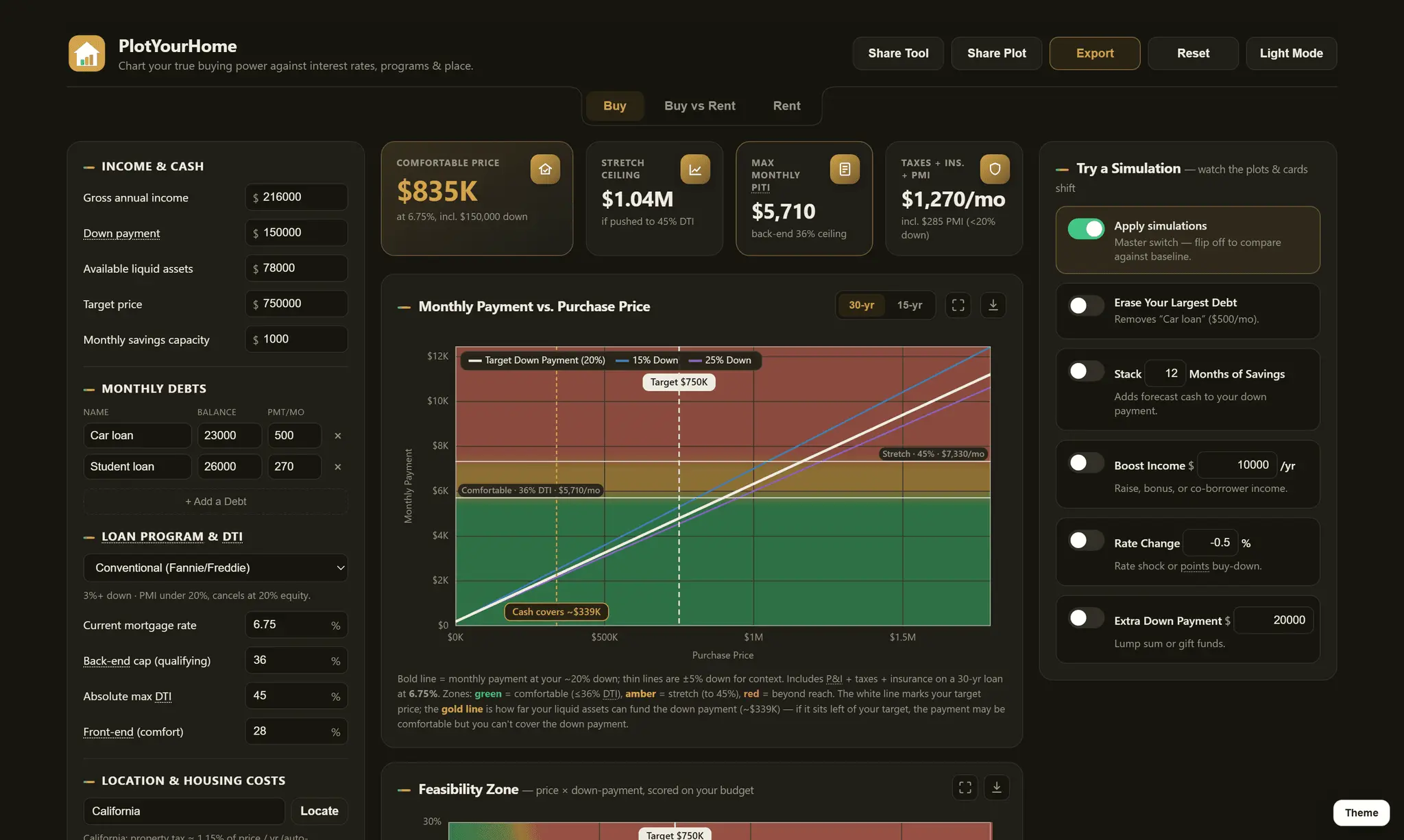This screenshot has width=1404, height=840.
Task: Click the Boost Income amount field
Action: pyautogui.click(x=1237, y=465)
